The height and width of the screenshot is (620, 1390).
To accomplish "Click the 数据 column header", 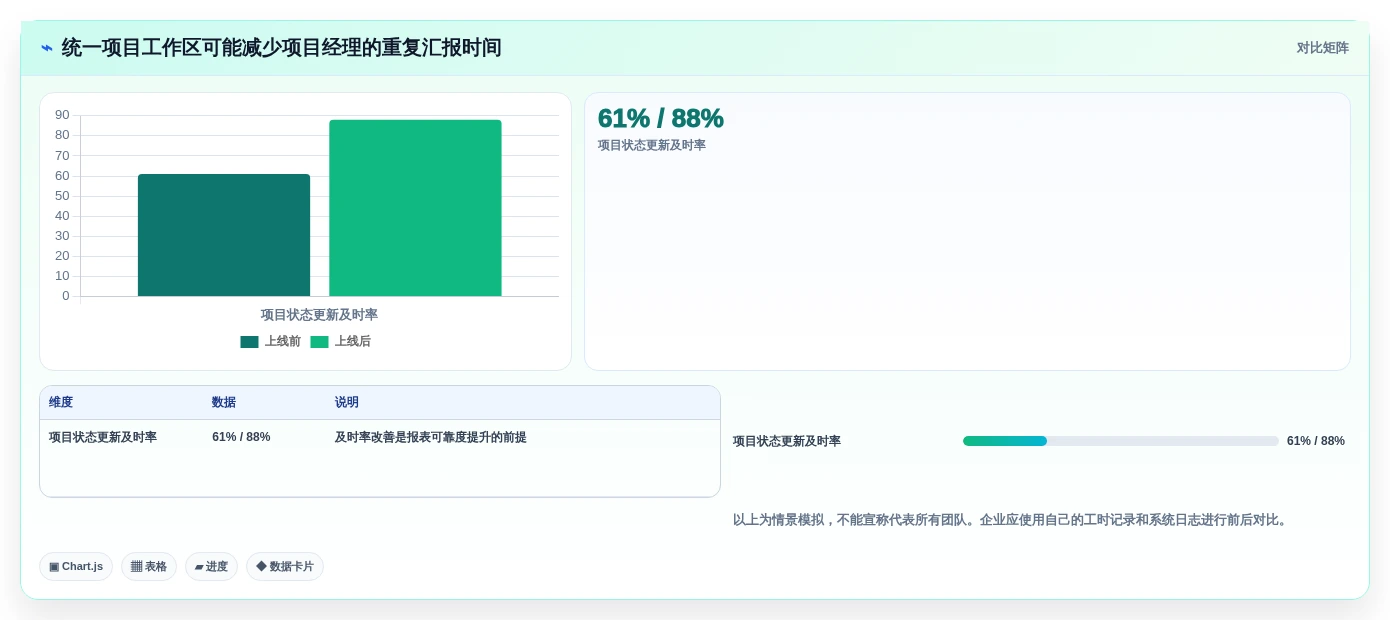I will click(224, 402).
